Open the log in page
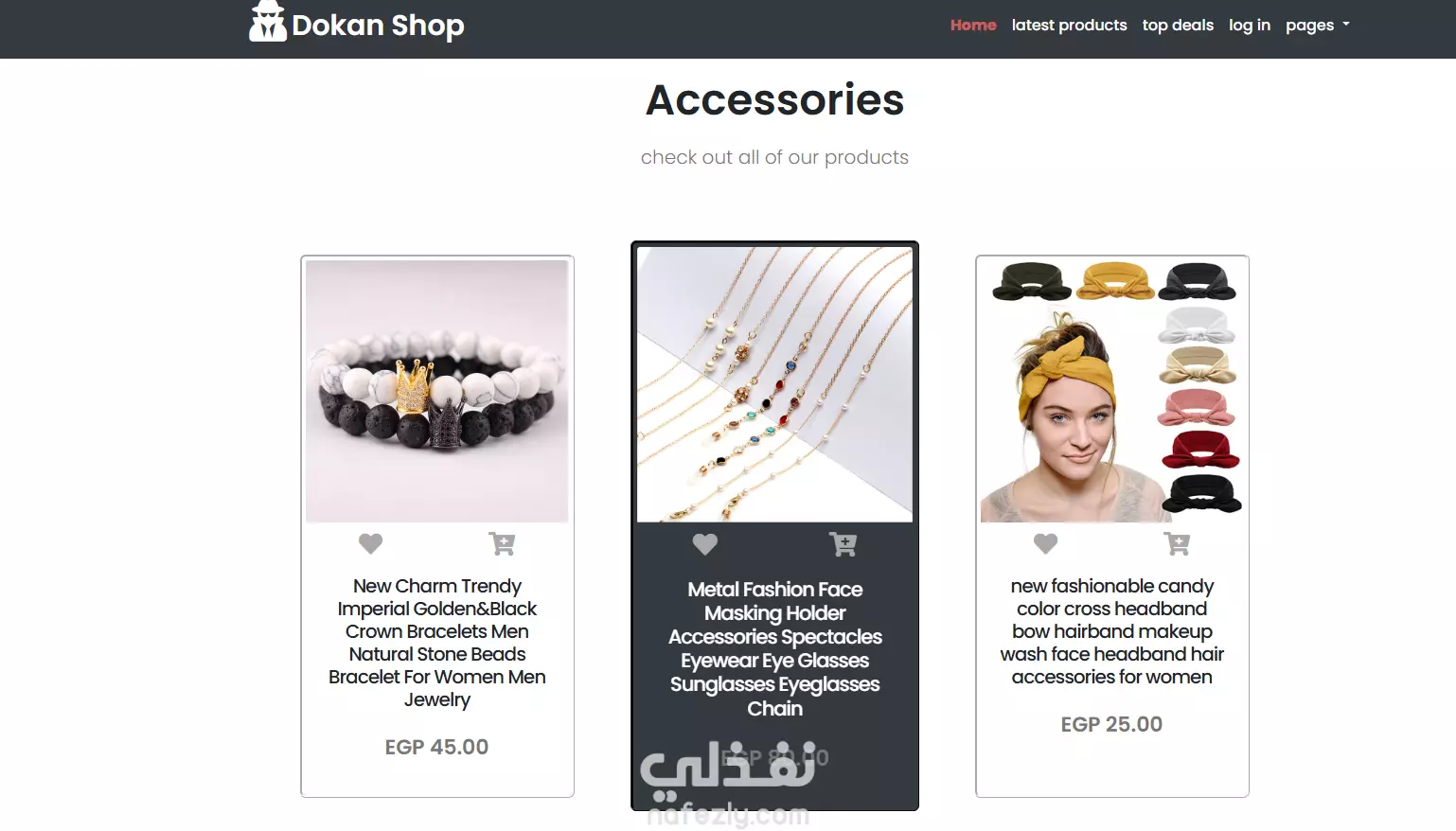Image resolution: width=1456 pixels, height=831 pixels. pos(1250,26)
